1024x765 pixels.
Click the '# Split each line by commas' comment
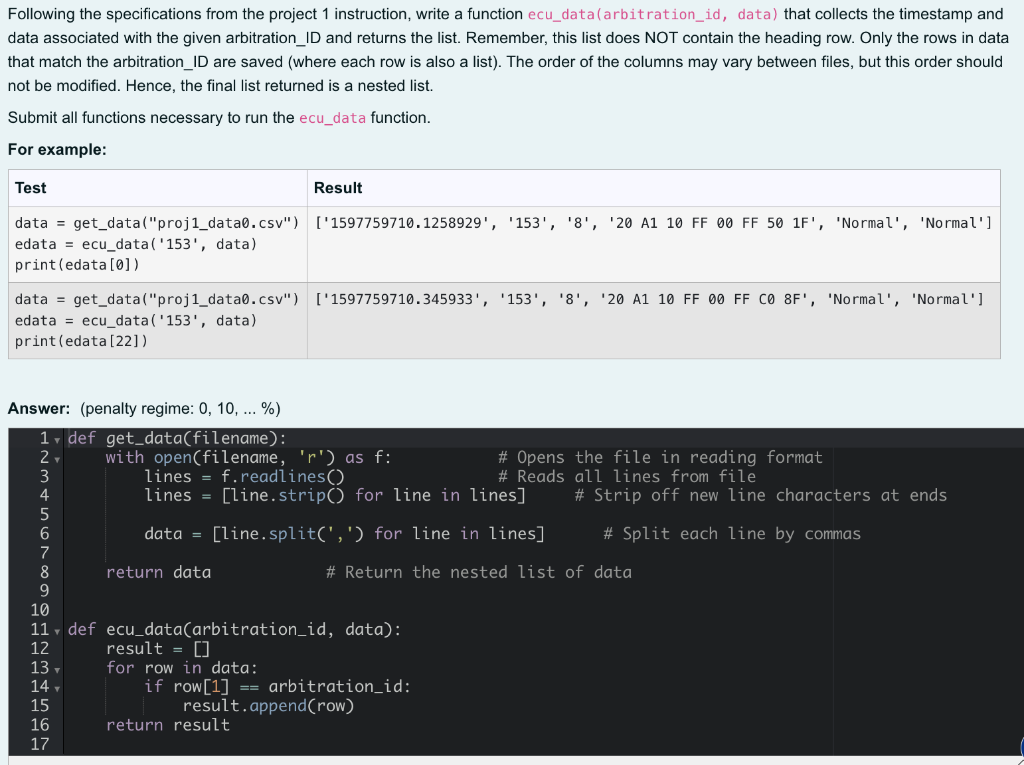(732, 534)
